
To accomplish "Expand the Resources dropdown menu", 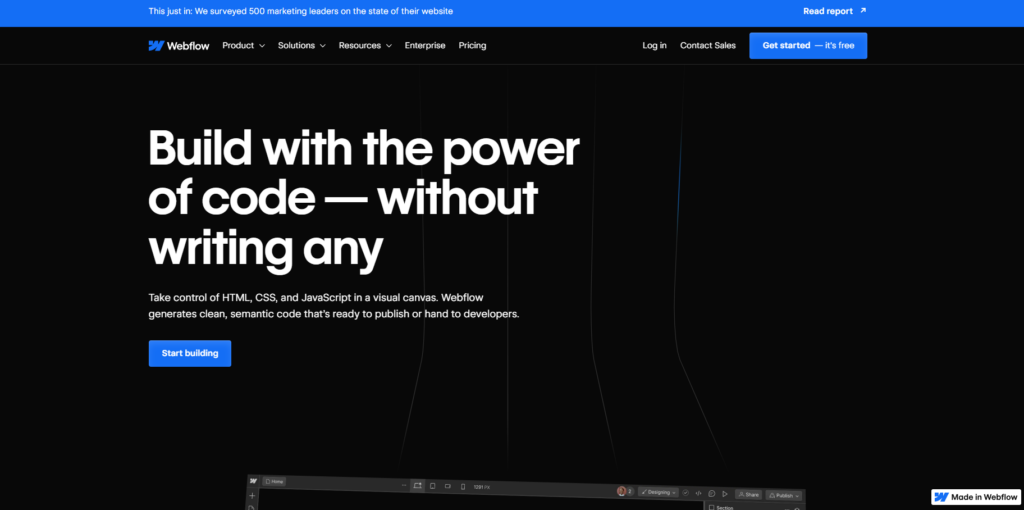I will click(365, 46).
